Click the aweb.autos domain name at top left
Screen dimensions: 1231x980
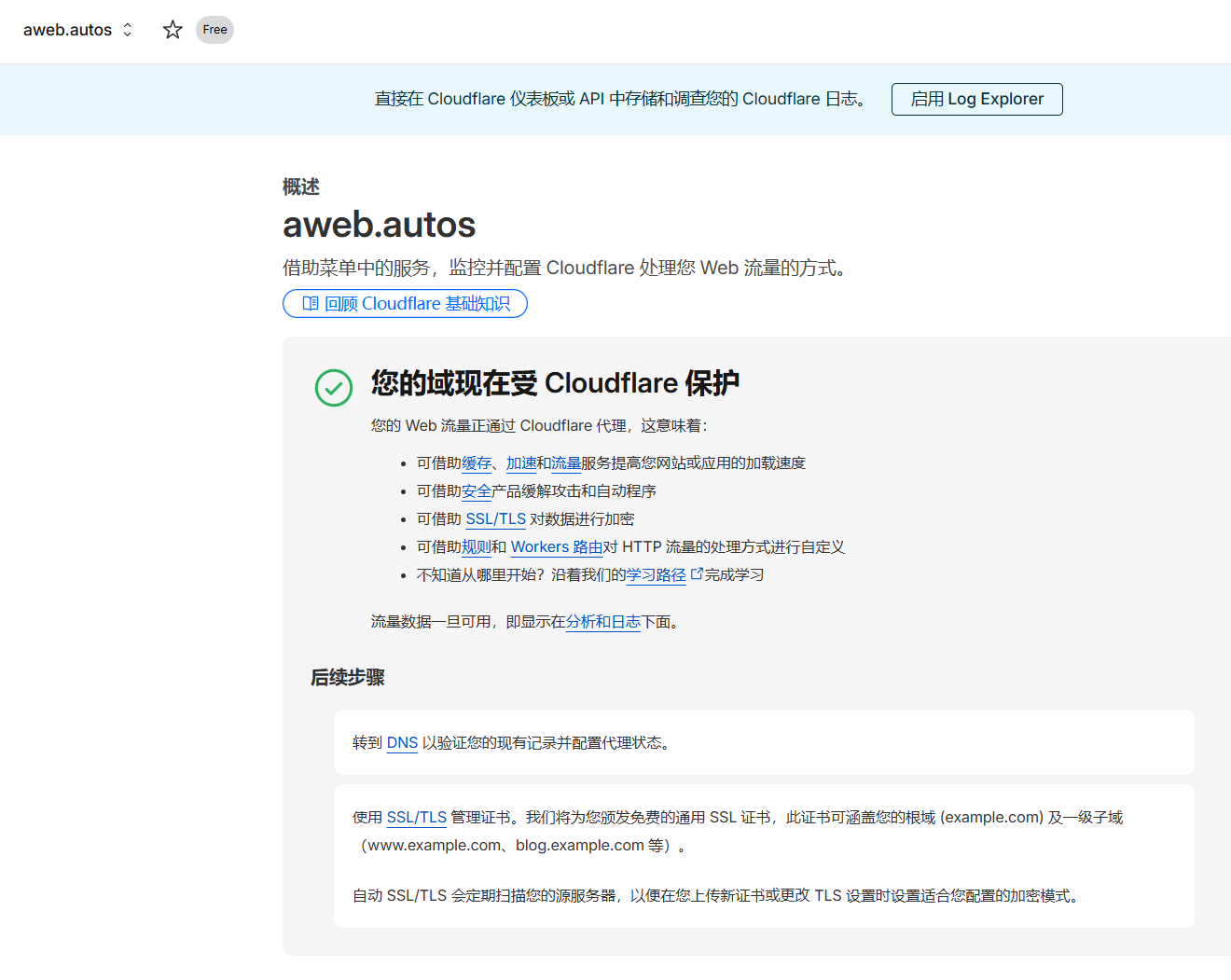click(67, 30)
